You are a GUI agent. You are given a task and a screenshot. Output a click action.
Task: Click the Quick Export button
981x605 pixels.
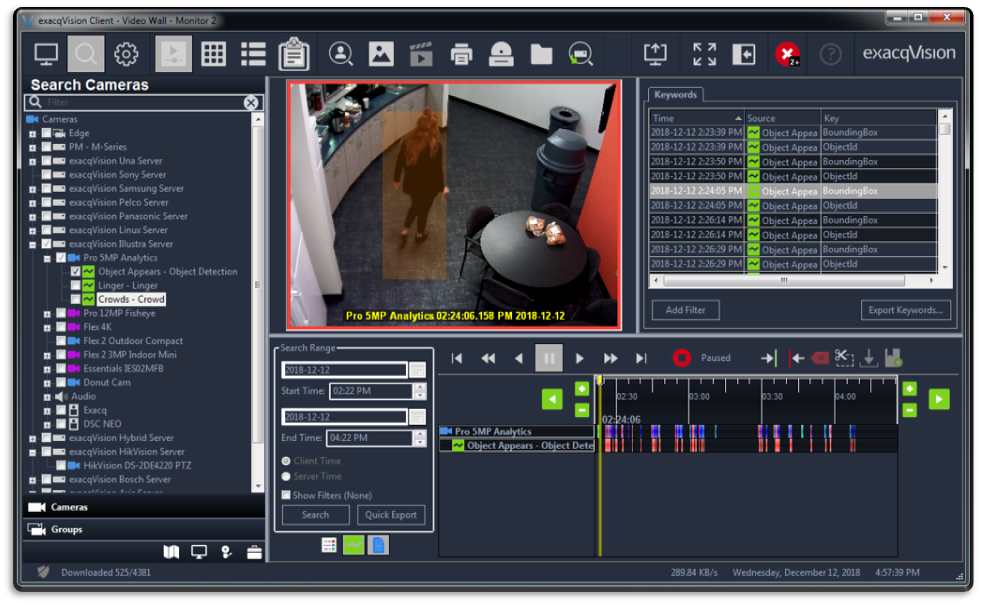click(391, 514)
